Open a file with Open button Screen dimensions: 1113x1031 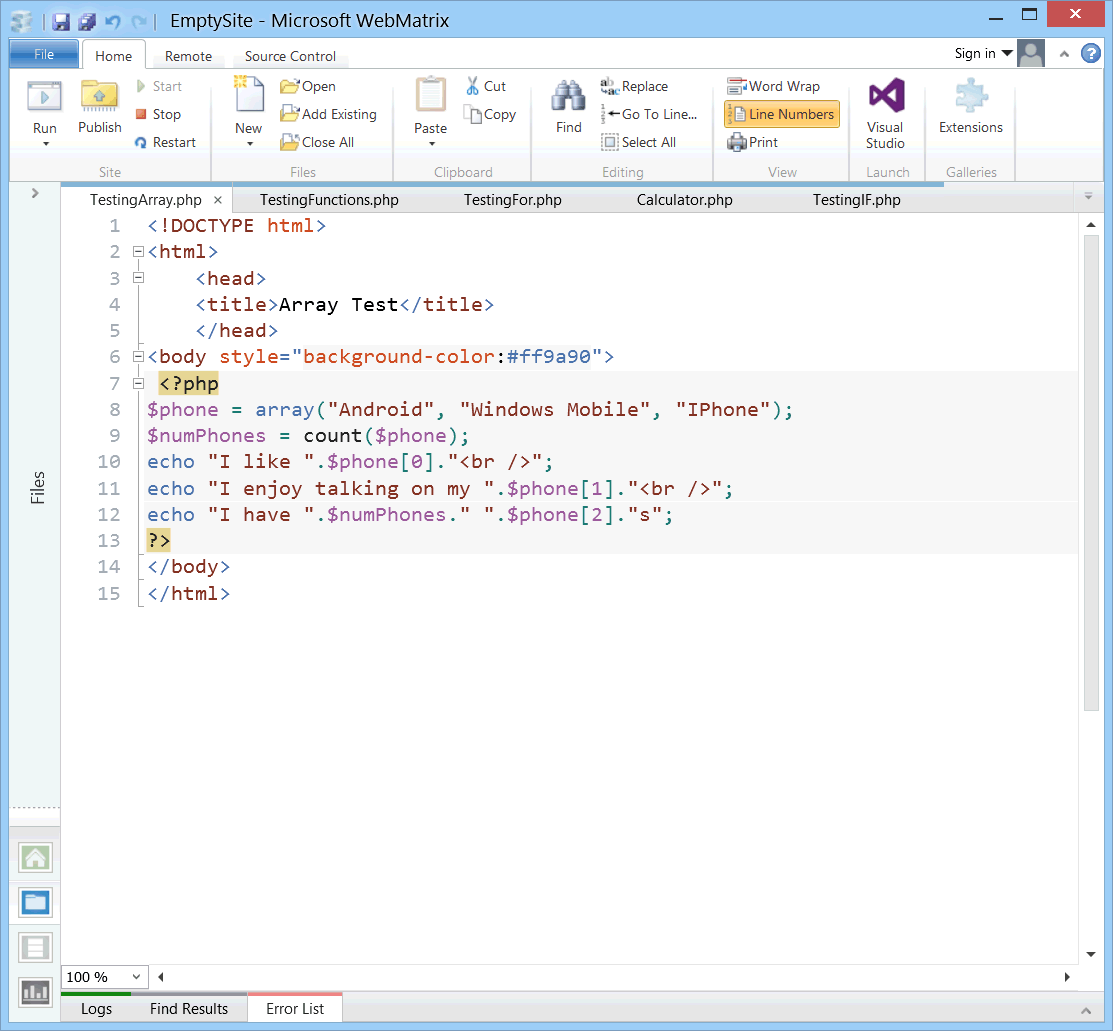tap(308, 86)
